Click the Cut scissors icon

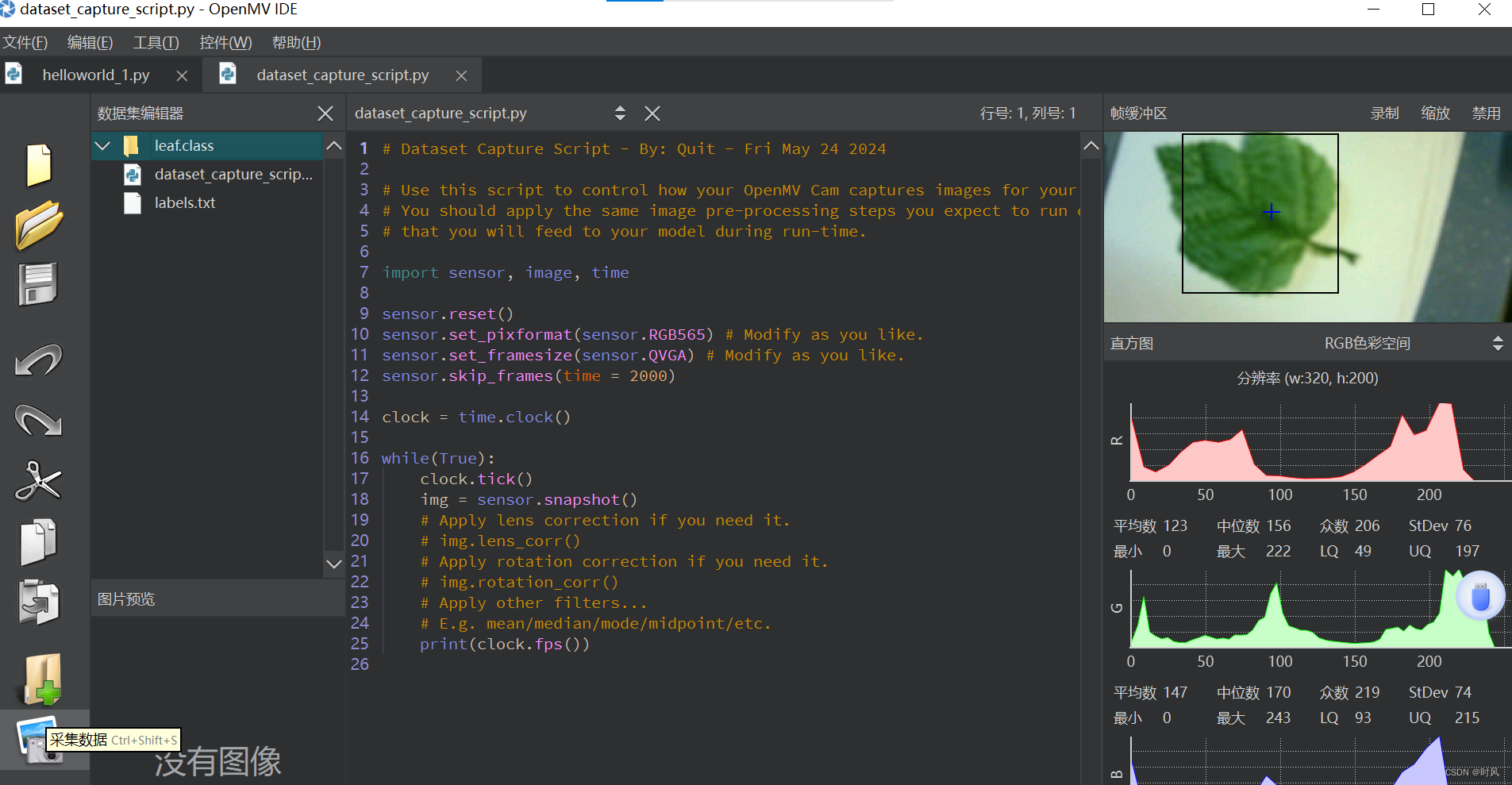[x=38, y=480]
